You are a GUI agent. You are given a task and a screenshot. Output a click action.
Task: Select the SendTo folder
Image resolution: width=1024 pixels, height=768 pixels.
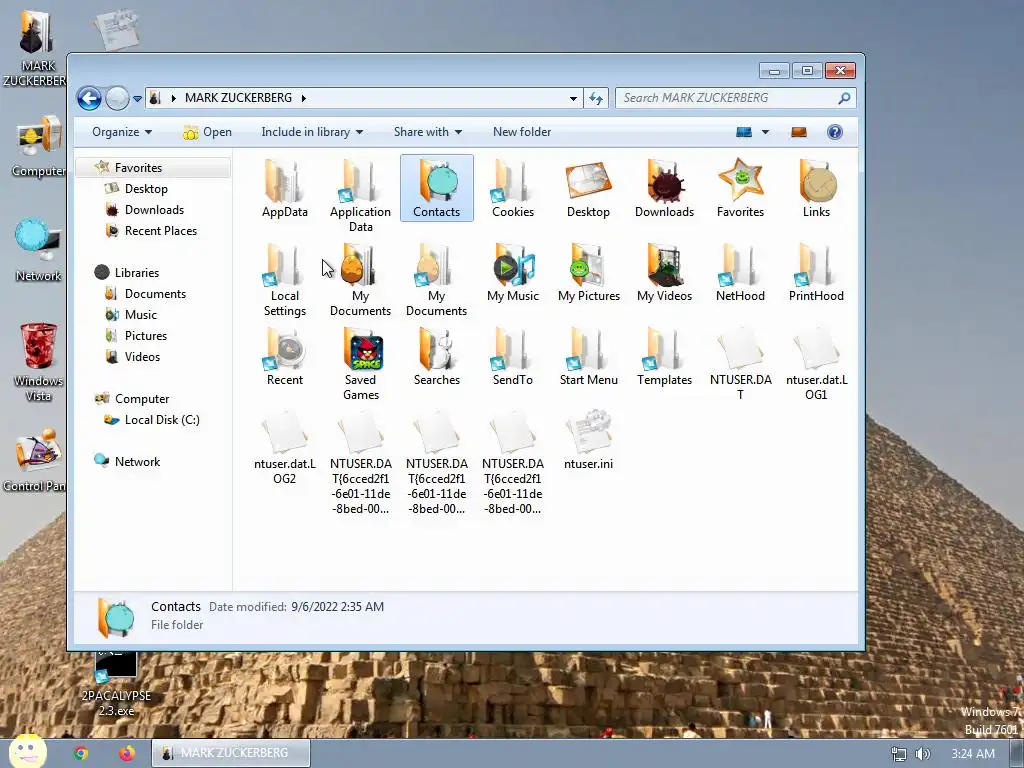click(513, 357)
